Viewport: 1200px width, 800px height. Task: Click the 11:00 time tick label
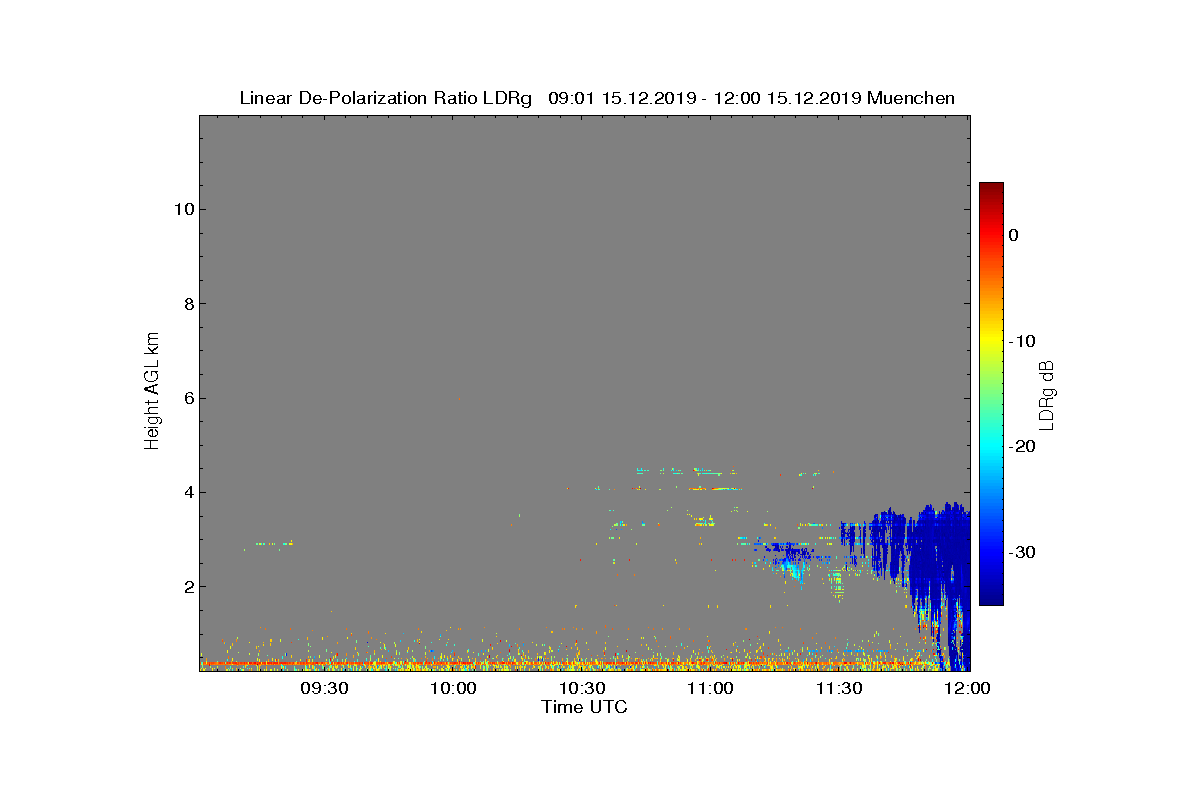pos(711,688)
